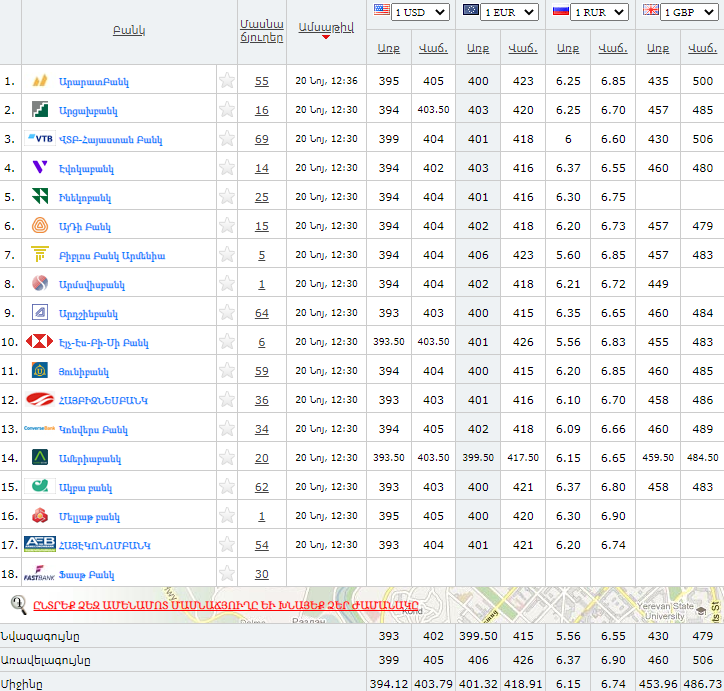Toggle favorite star for row 5 bank
724x691 pixels.
click(x=227, y=196)
